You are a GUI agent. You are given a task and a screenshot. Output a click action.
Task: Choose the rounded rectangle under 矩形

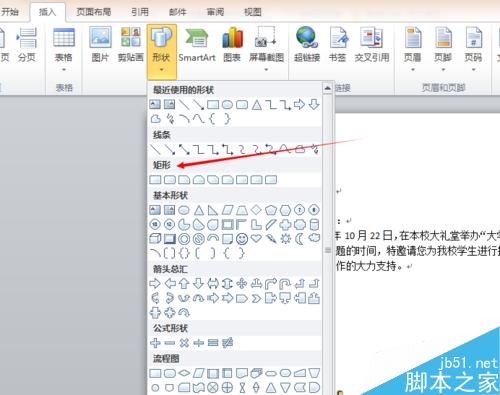click(170, 180)
